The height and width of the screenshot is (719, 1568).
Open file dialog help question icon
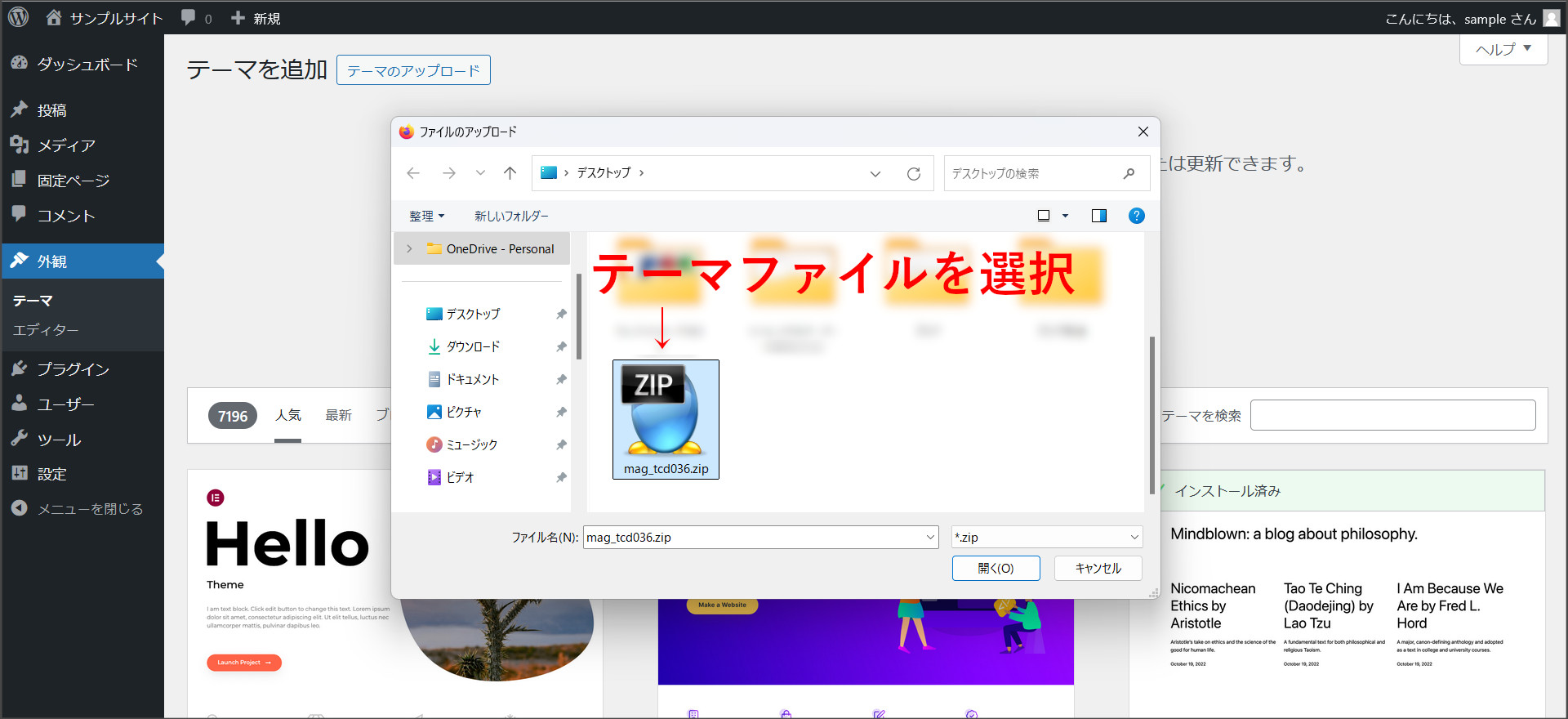tap(1136, 216)
